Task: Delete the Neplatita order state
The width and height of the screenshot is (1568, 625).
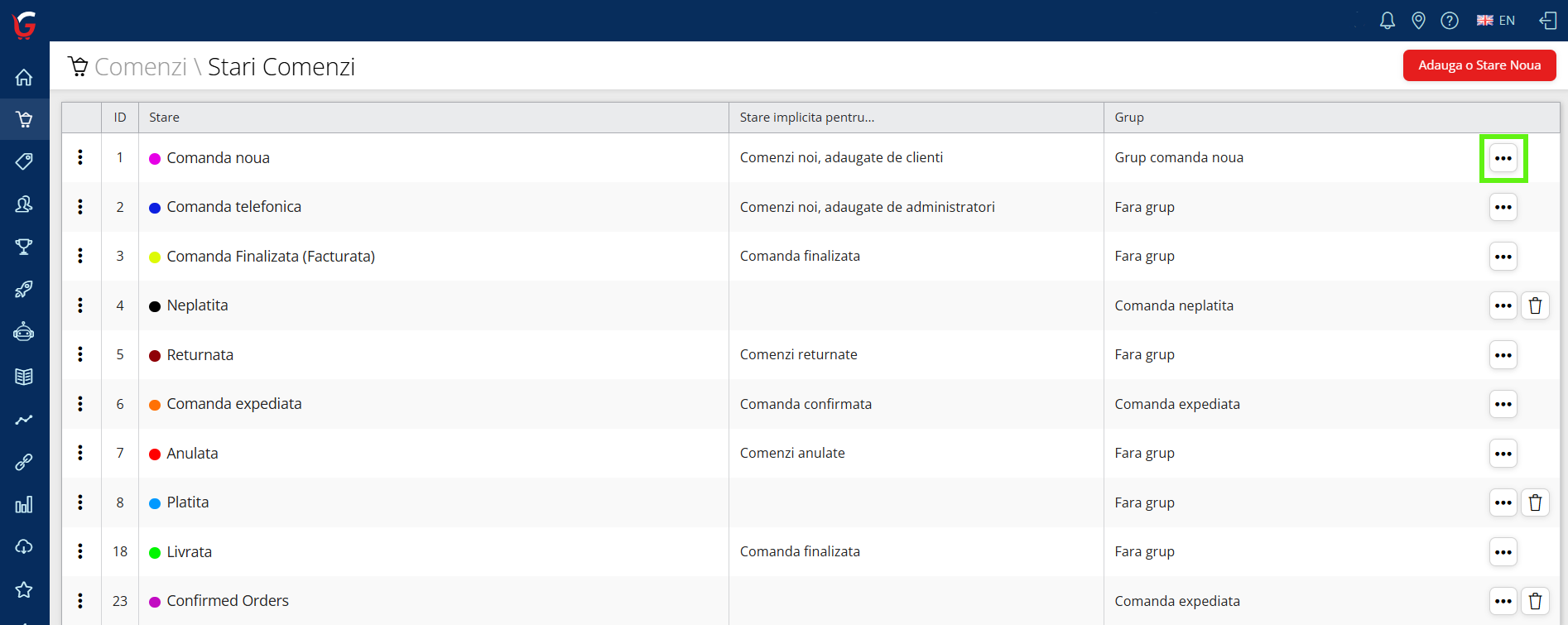Action: (x=1535, y=305)
